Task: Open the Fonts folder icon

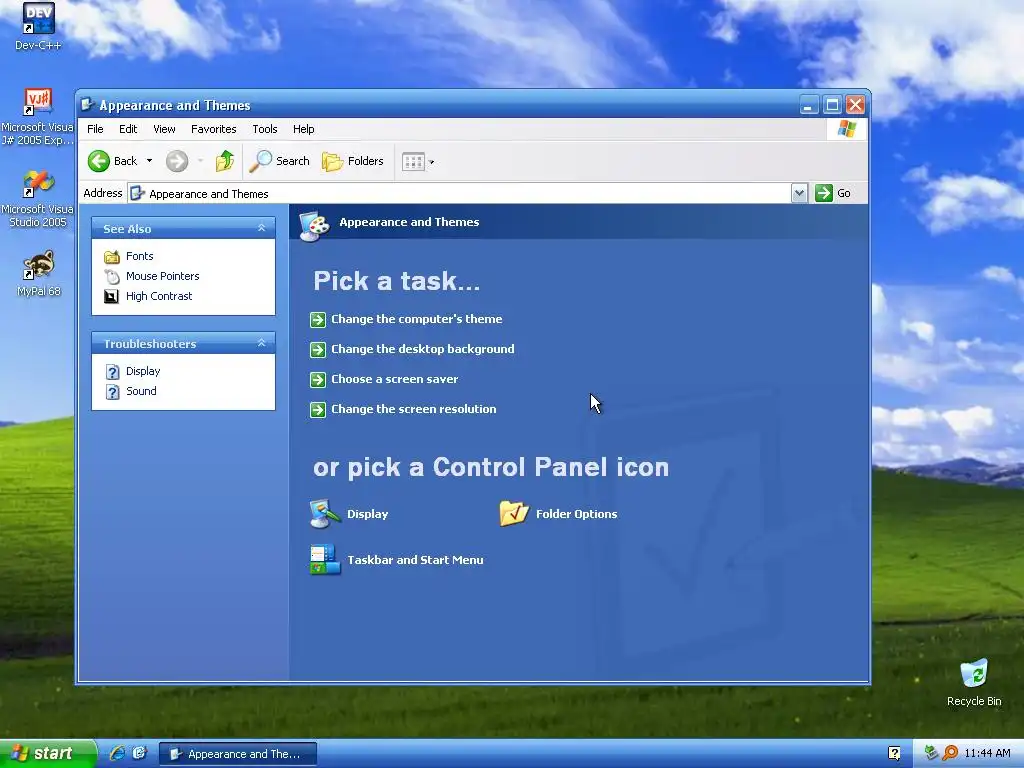Action: (x=112, y=257)
